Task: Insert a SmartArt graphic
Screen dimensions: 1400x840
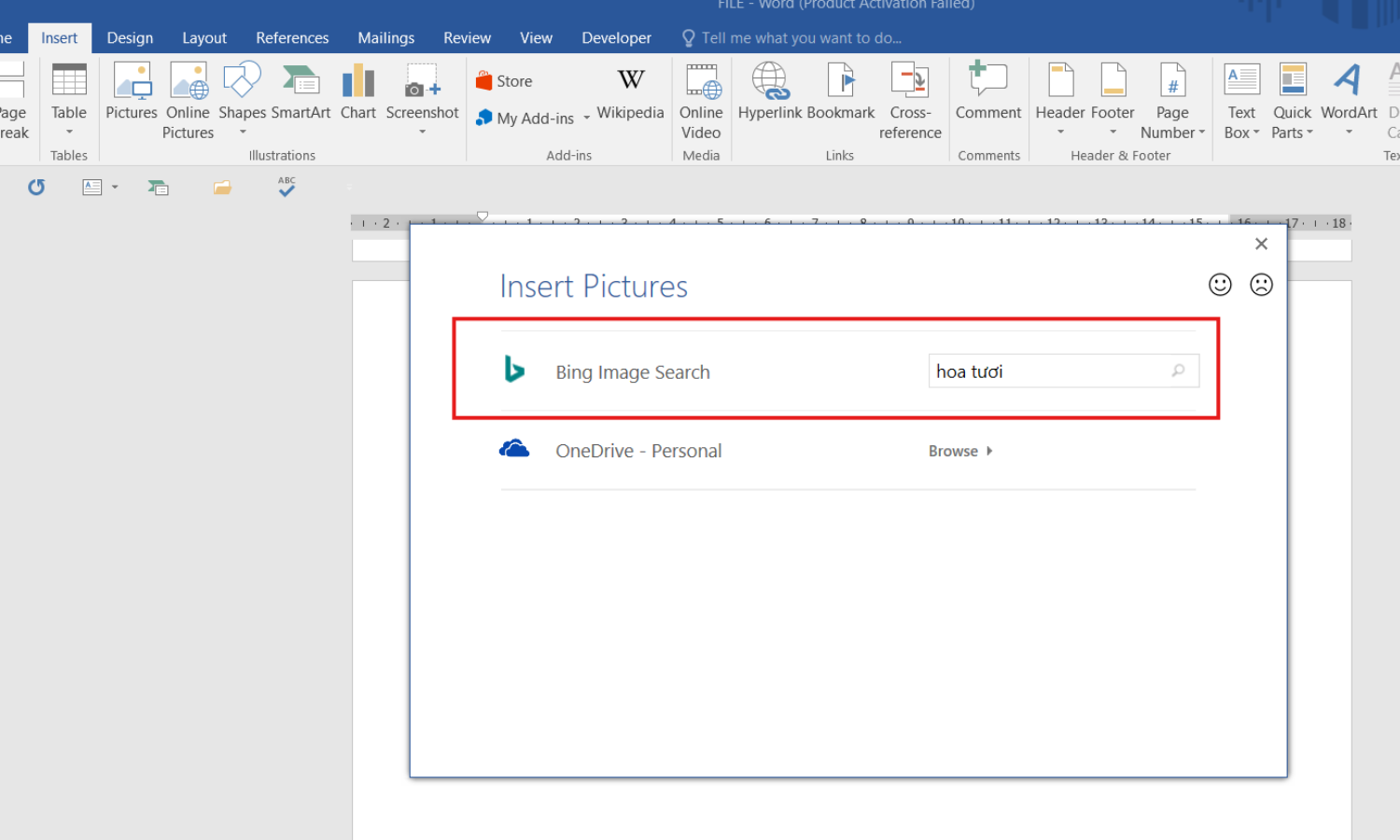Action: point(301,82)
